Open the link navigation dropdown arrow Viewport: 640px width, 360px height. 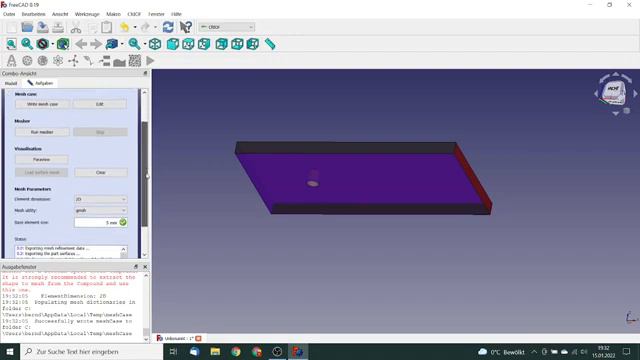coord(122,44)
